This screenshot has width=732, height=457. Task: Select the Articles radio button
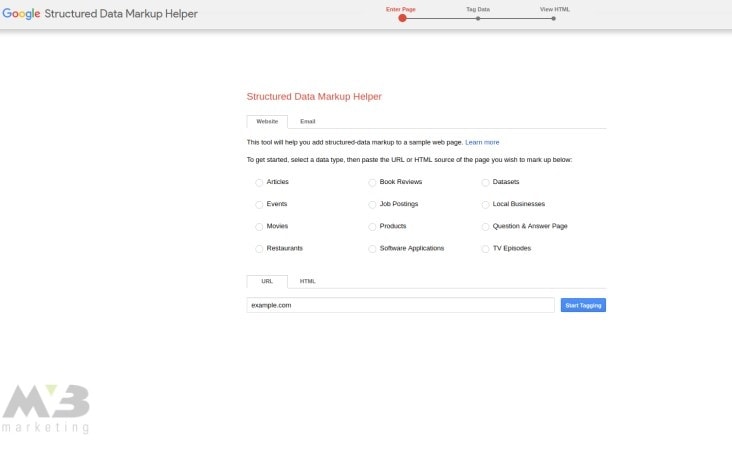[259, 183]
